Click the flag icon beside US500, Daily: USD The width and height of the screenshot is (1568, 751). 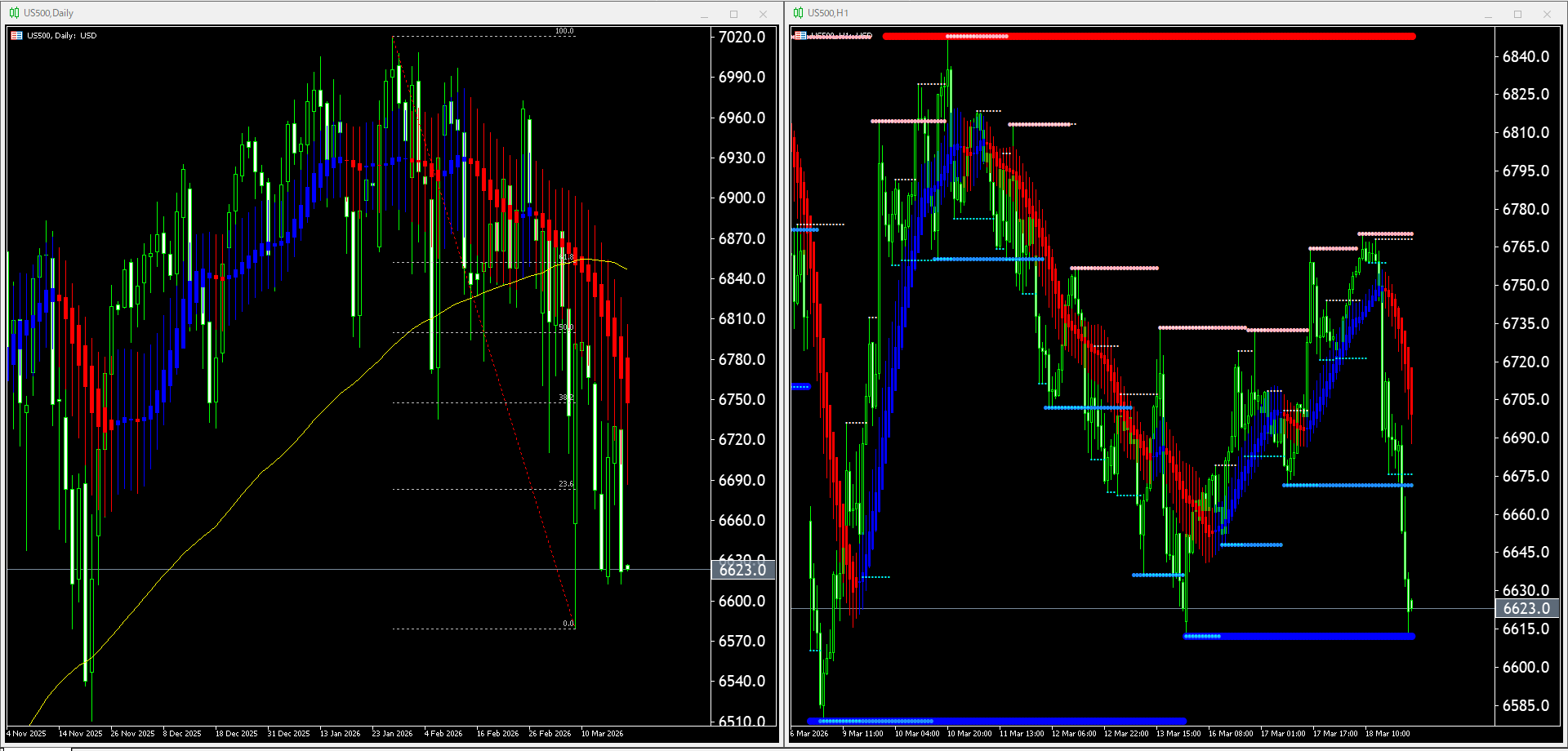point(16,36)
